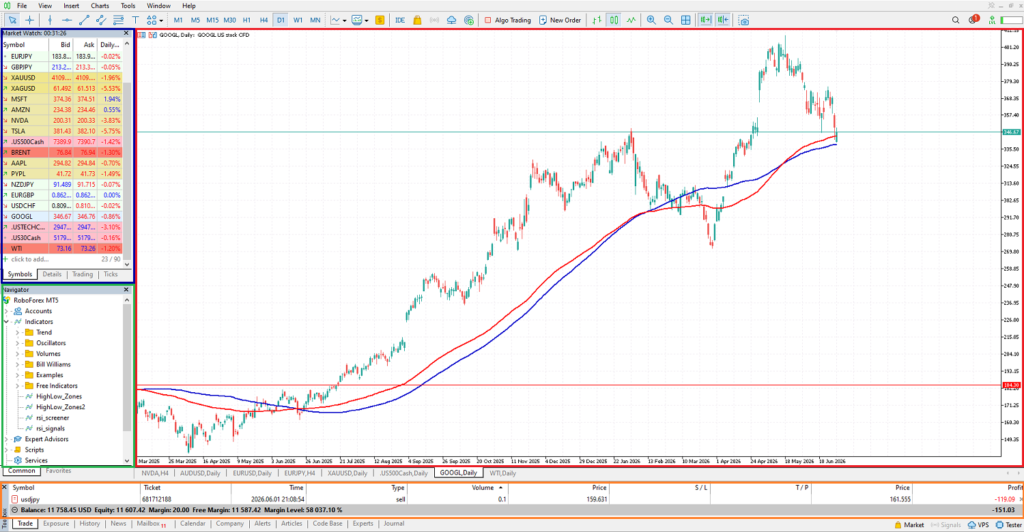Switch to bar chart display
Viewport: 1024px width, 532px height.
[x=597, y=20]
